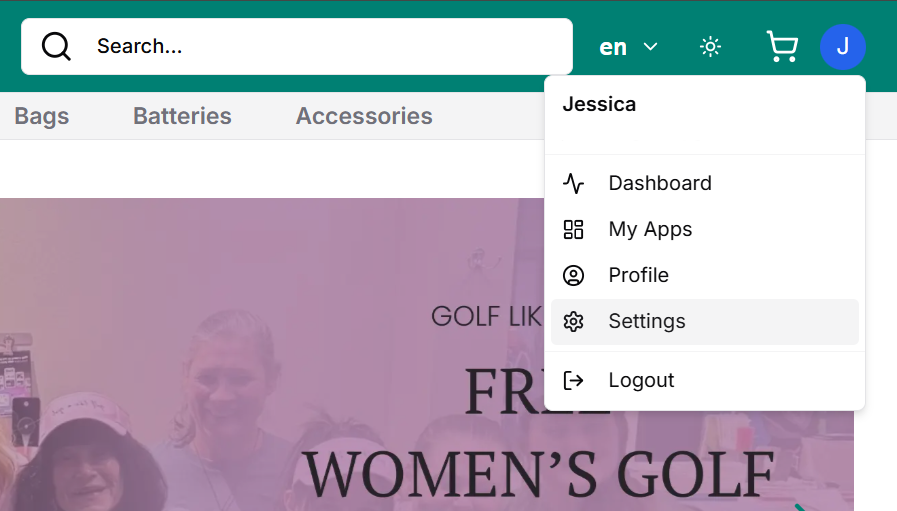Select the Dashboard menu label
The height and width of the screenshot is (511, 897).
click(x=660, y=183)
